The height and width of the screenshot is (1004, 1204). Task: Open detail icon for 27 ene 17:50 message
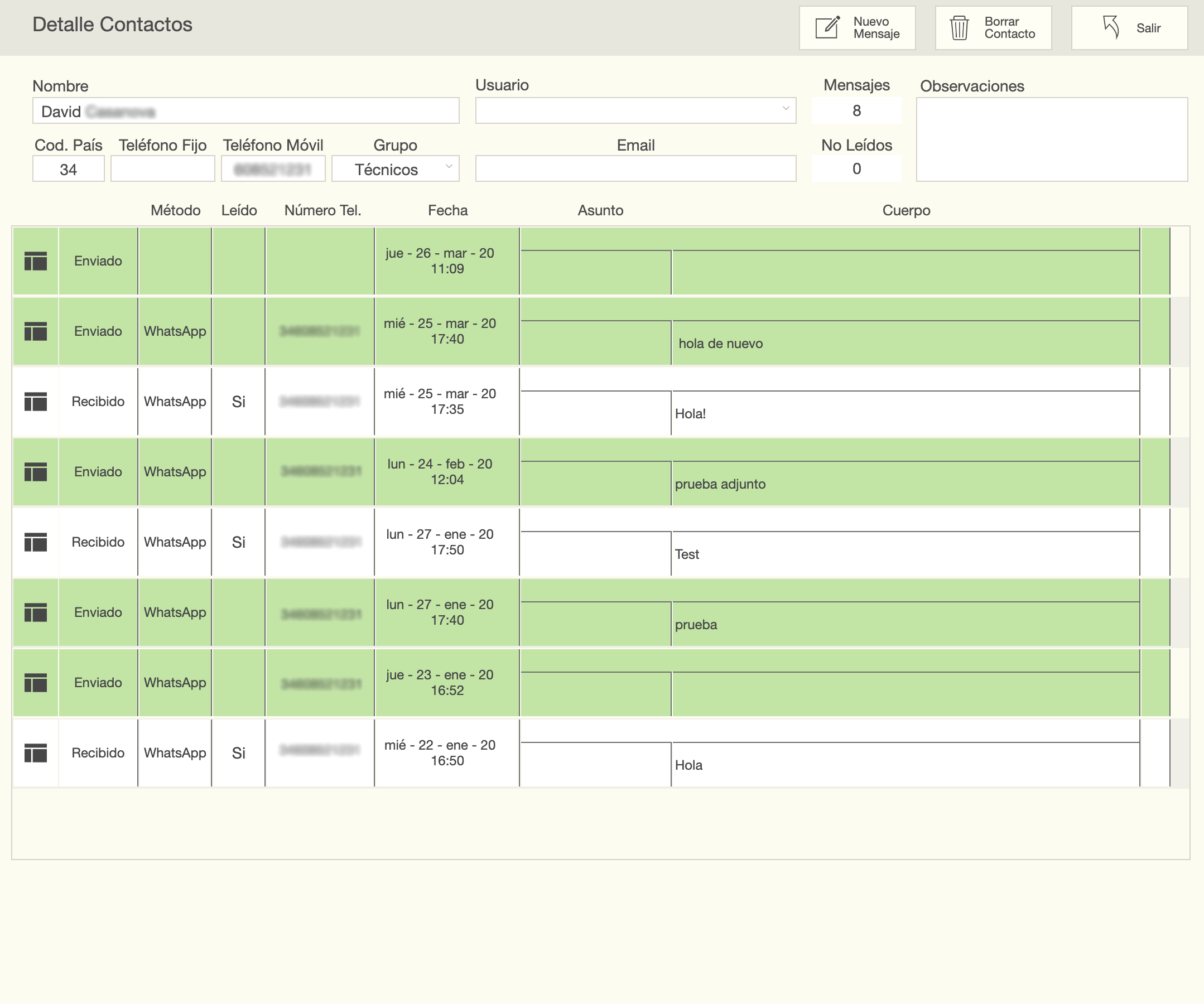click(x=36, y=542)
